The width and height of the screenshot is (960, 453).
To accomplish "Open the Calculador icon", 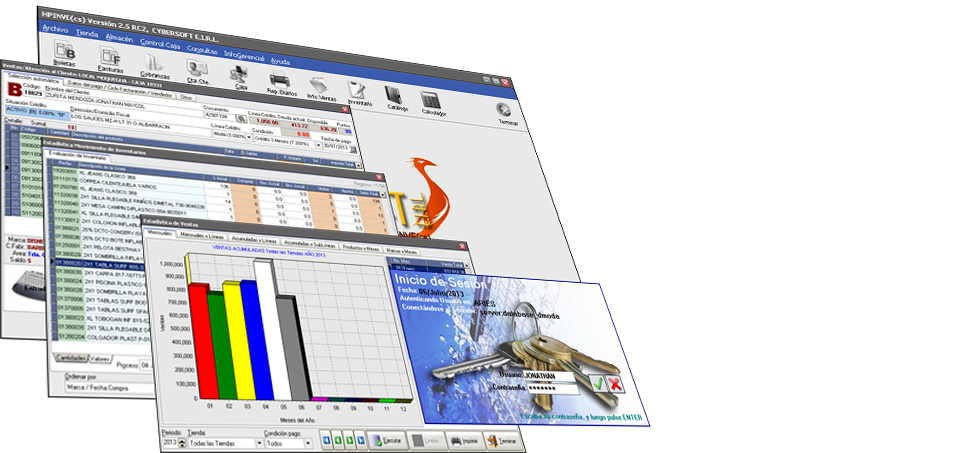I will [x=430, y=101].
